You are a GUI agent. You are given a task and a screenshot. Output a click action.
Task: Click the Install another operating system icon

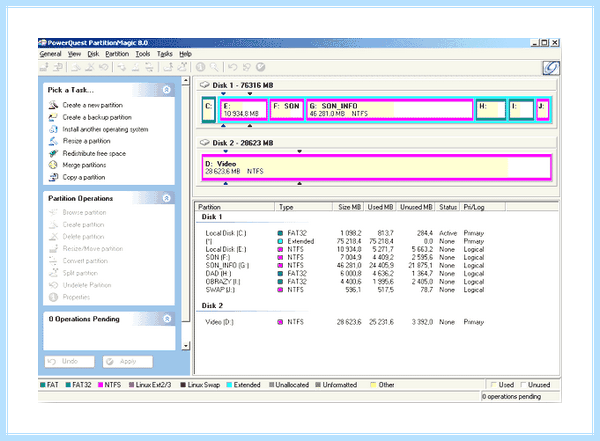53,129
